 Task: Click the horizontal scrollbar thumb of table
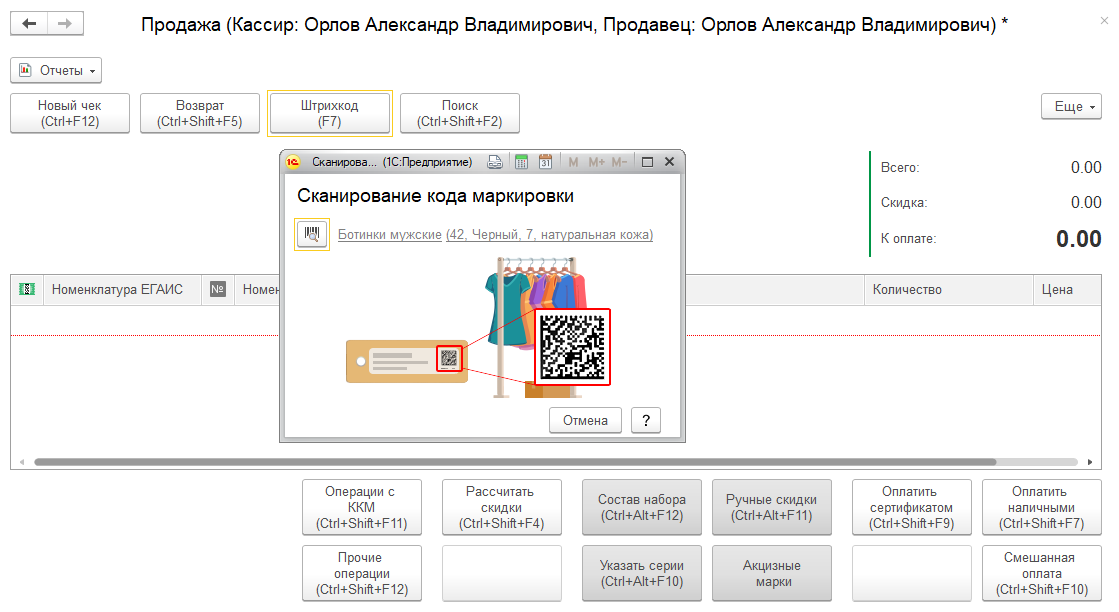click(x=515, y=462)
